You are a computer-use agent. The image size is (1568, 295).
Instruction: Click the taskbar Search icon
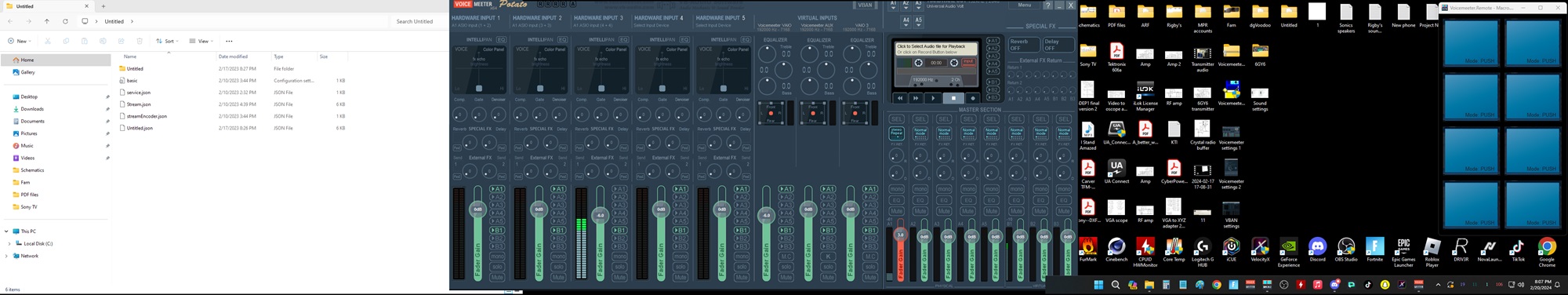coord(1115,285)
